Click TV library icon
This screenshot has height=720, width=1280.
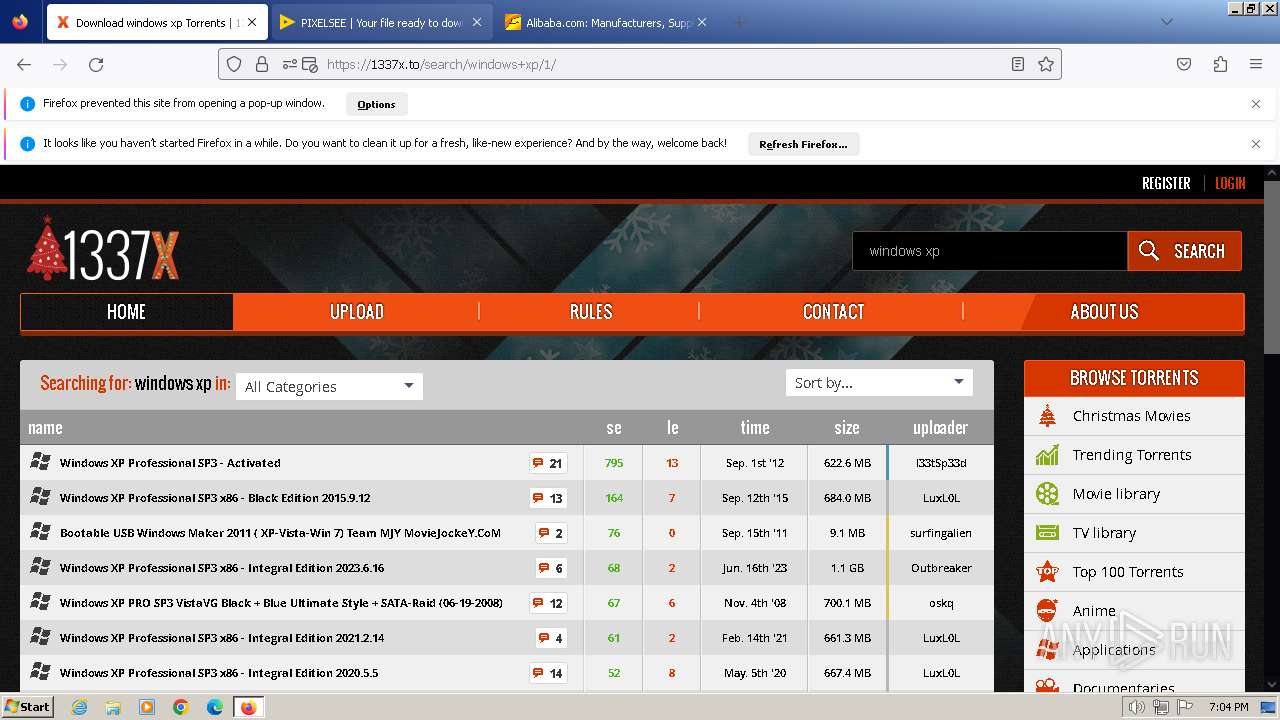pyautogui.click(x=1047, y=533)
